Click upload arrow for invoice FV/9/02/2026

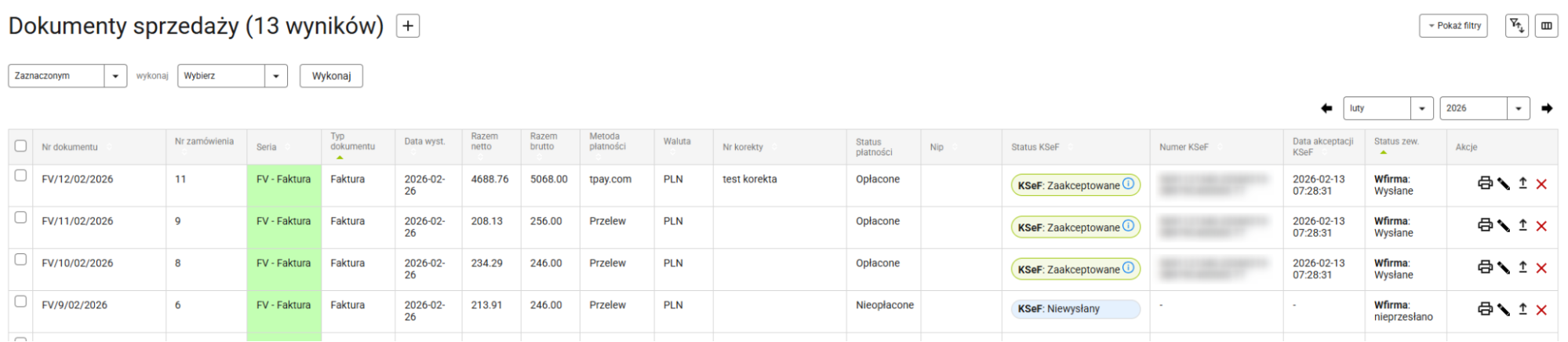[x=1523, y=309]
